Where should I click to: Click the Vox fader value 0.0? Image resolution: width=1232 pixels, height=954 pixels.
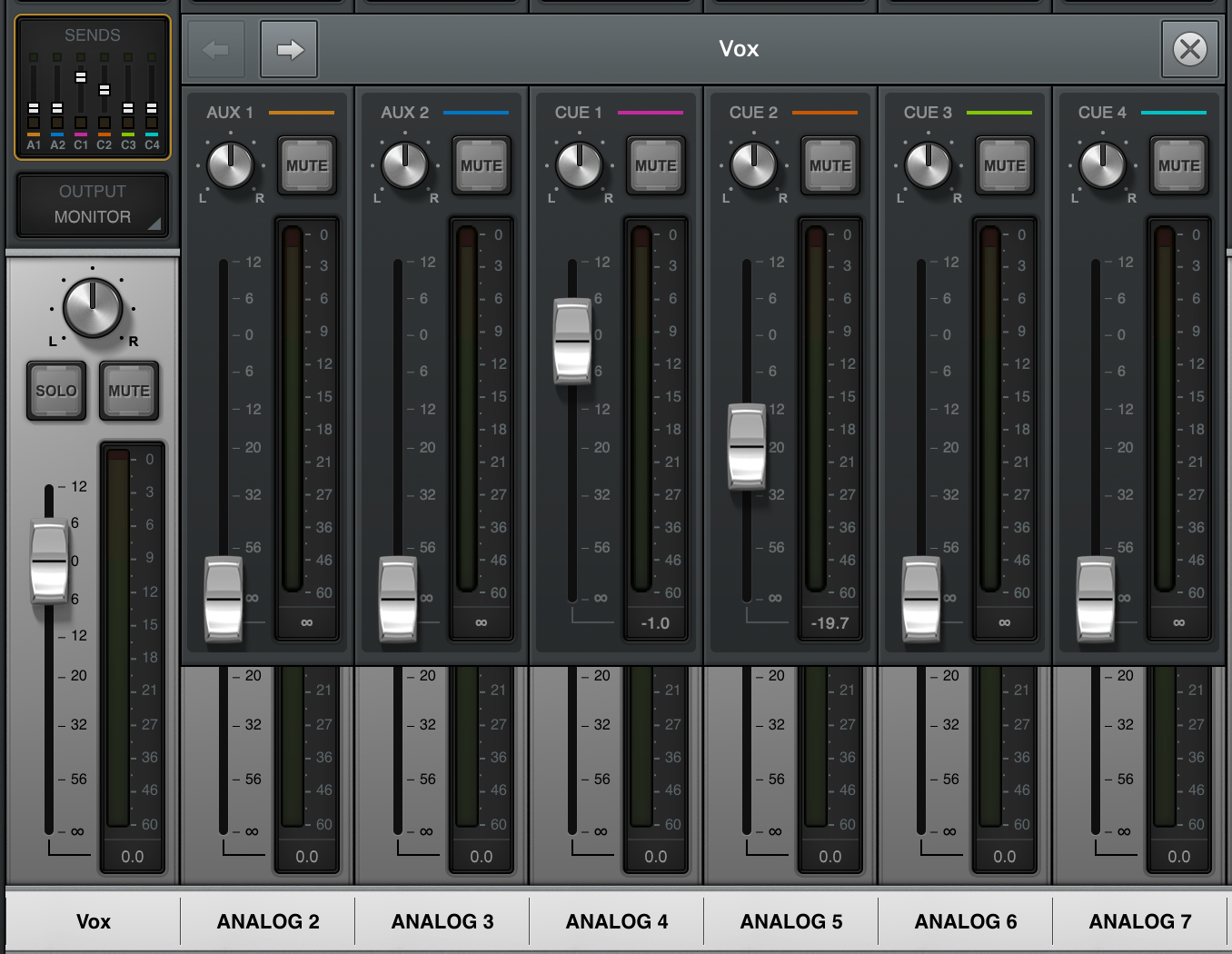pyautogui.click(x=133, y=856)
